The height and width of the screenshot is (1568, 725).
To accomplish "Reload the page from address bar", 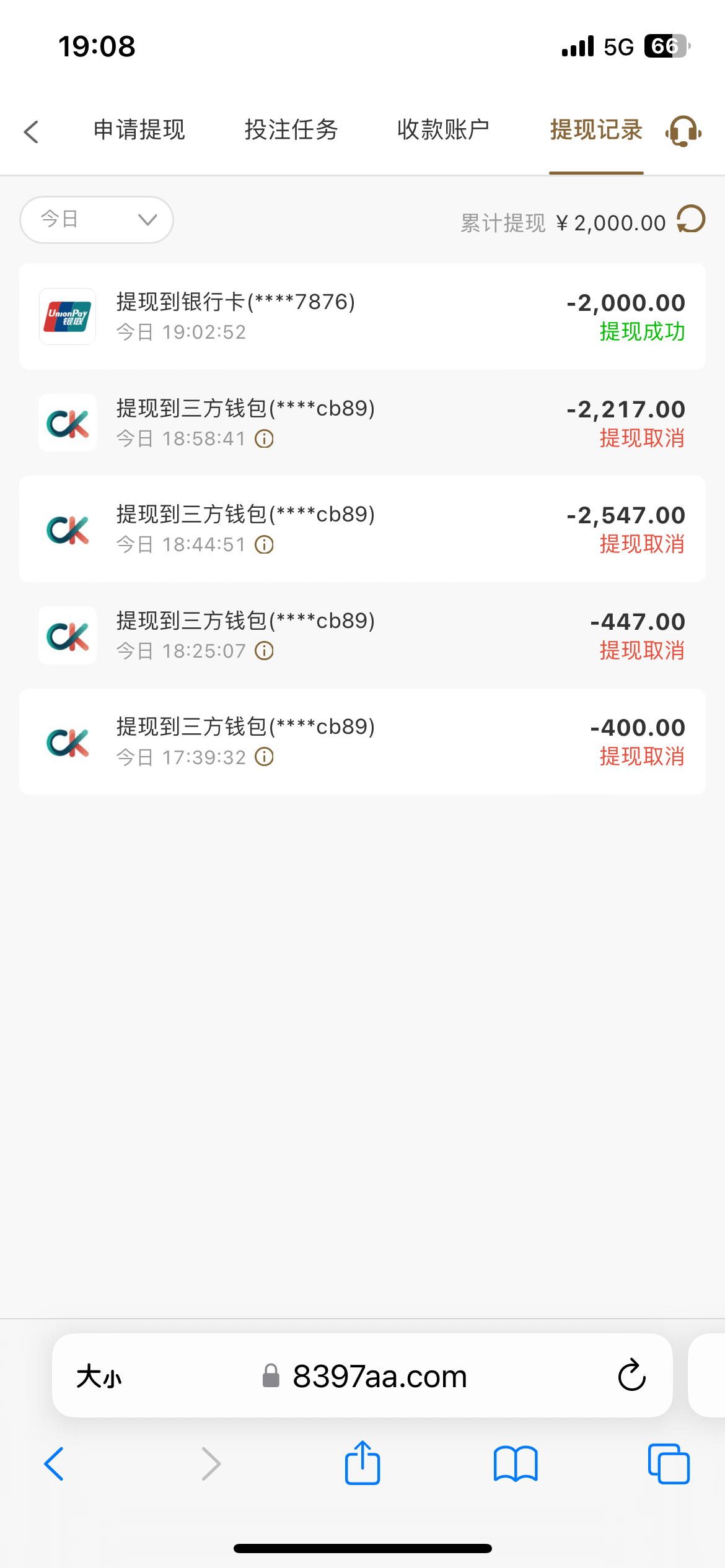I will click(x=631, y=1375).
